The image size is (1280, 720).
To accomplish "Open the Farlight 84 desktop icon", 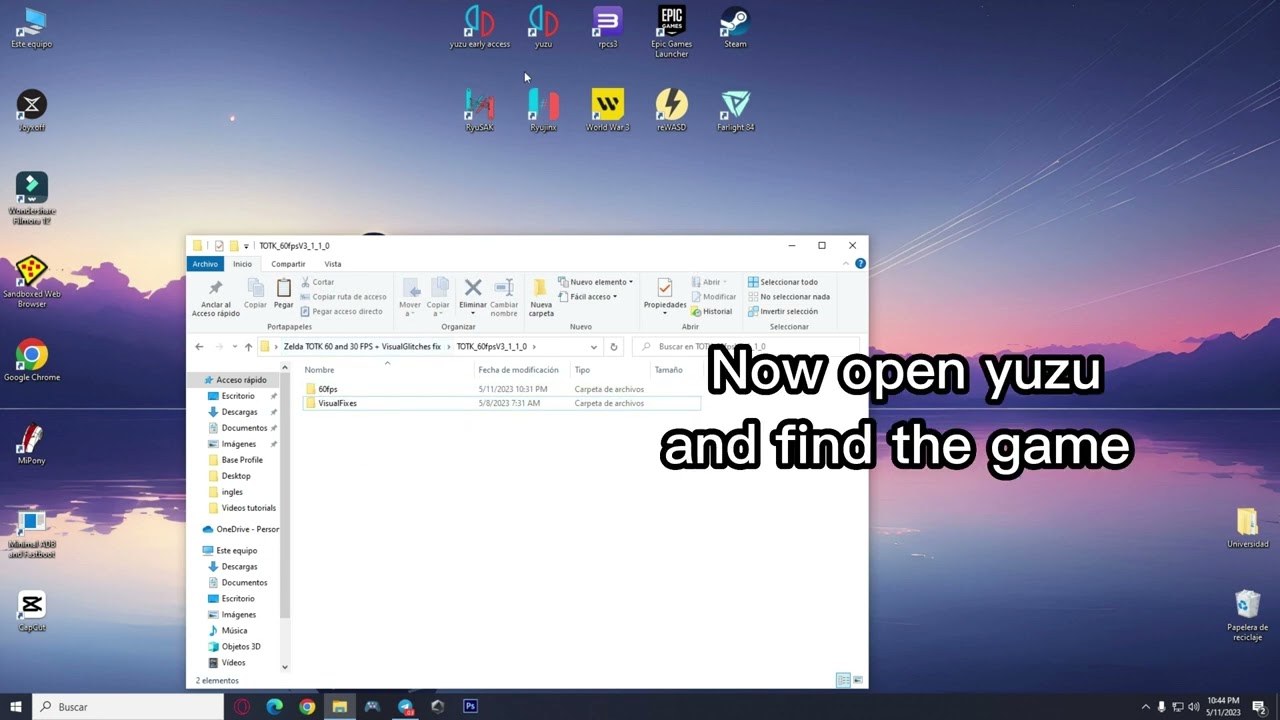I will (x=735, y=110).
